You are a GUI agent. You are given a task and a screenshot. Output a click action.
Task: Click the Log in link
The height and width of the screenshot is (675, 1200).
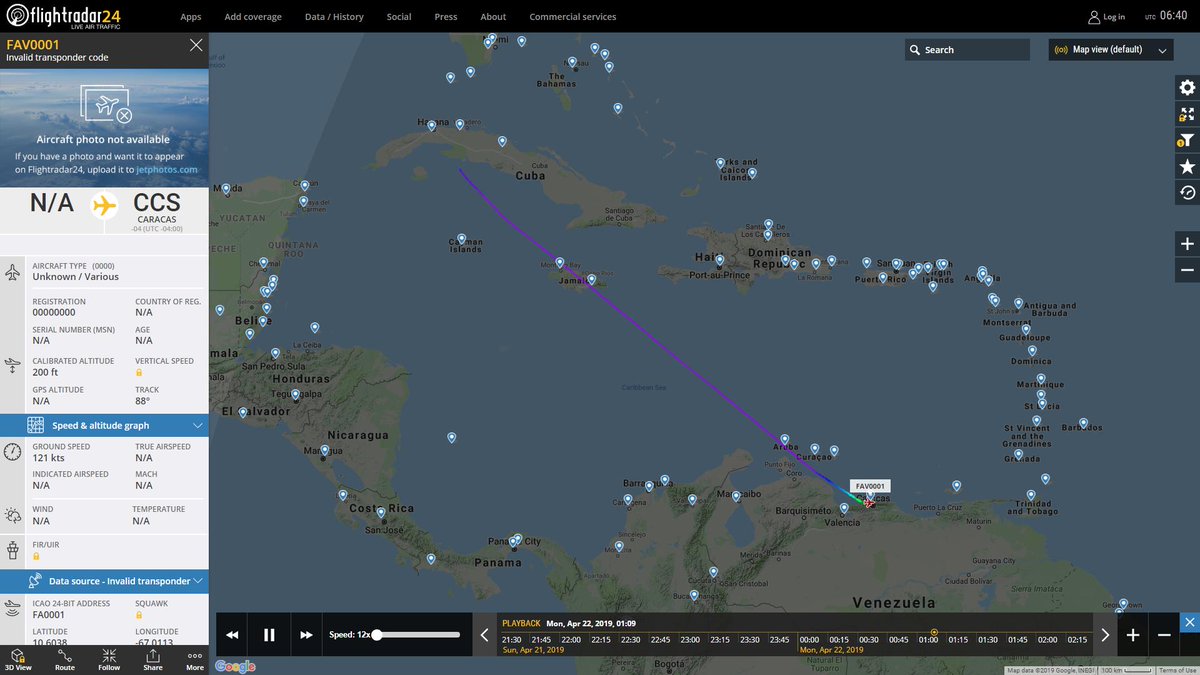1107,17
